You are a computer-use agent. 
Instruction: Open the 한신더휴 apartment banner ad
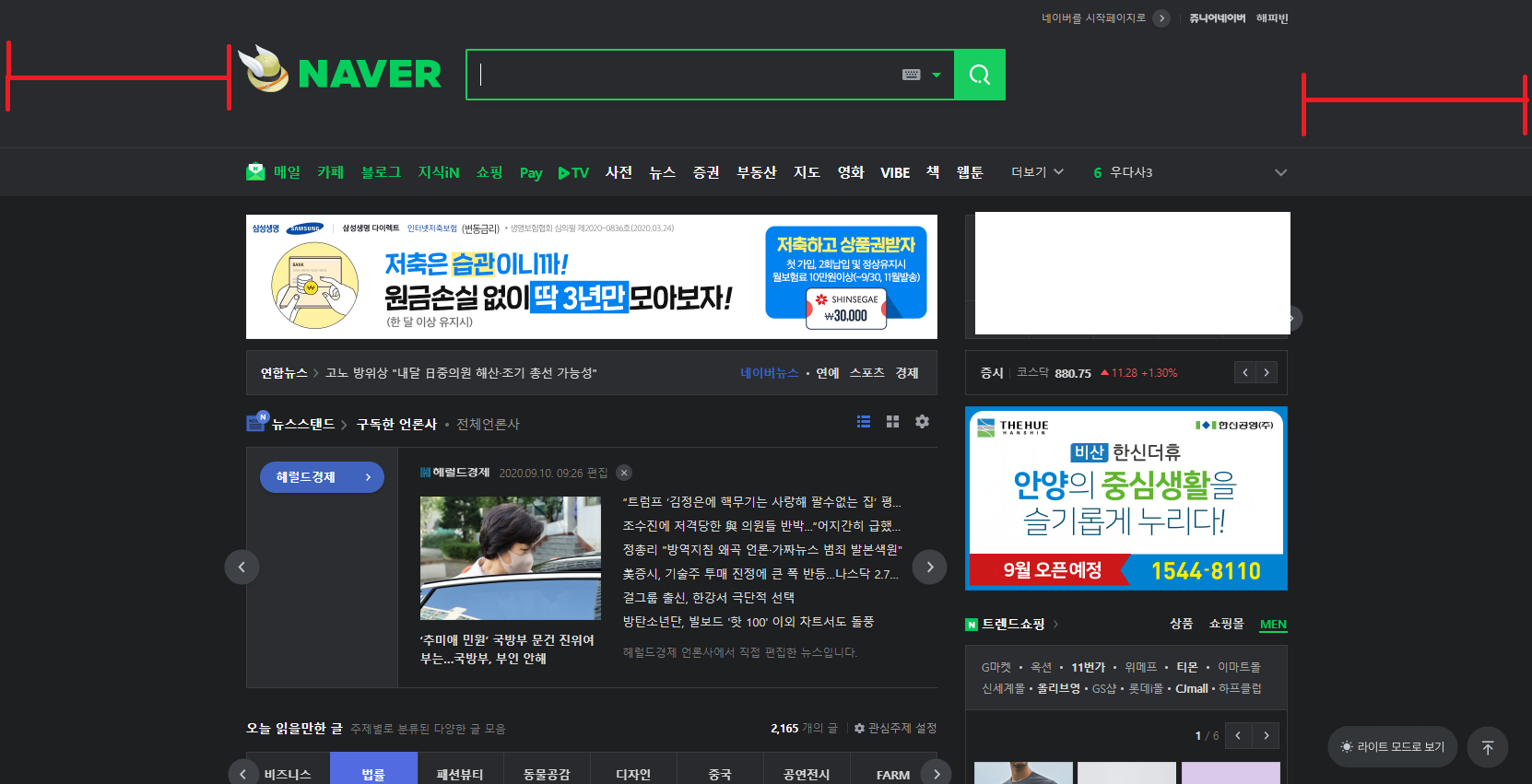click(x=1126, y=498)
